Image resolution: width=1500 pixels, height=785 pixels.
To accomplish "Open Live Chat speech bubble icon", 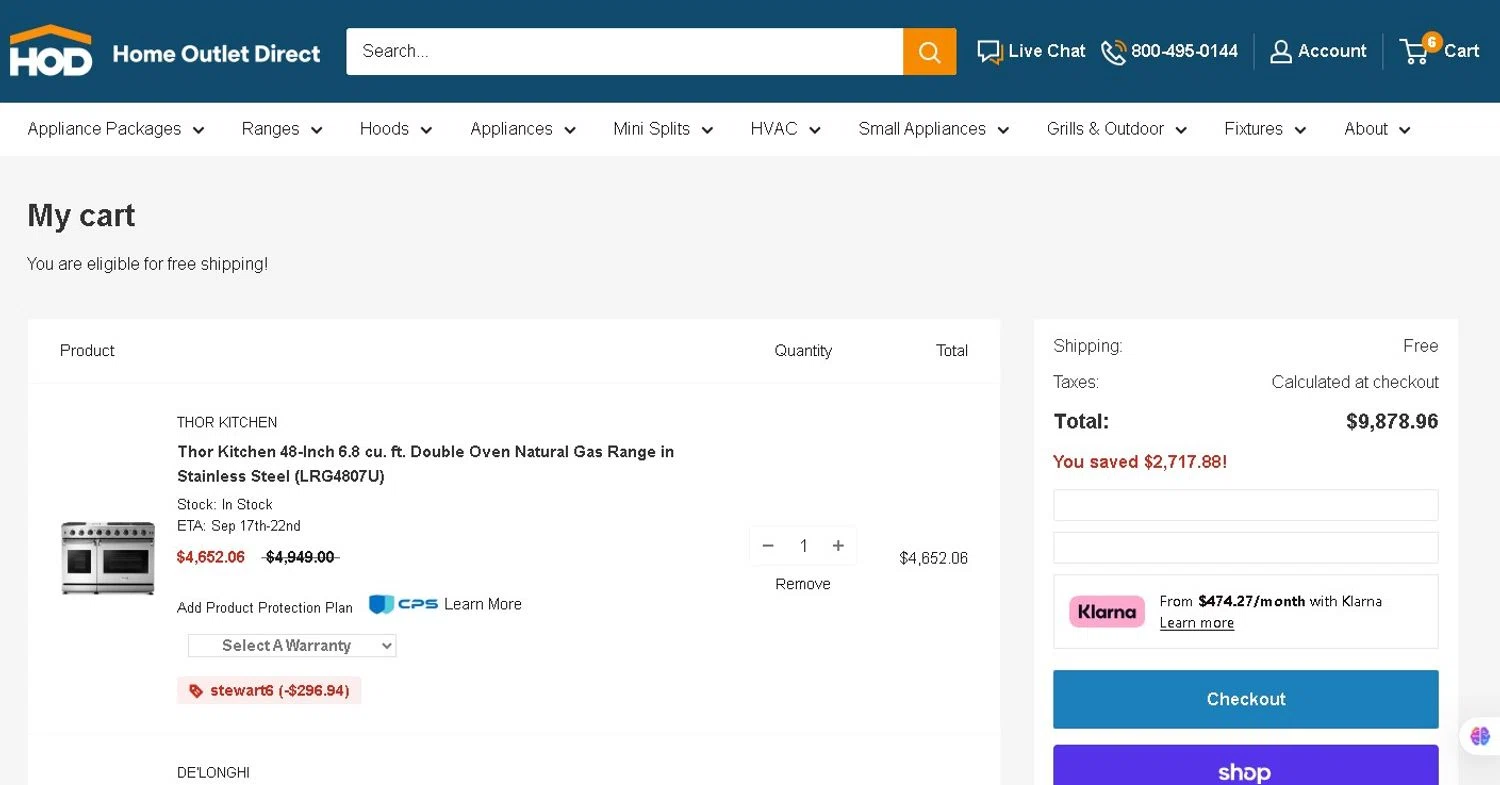I will click(990, 52).
